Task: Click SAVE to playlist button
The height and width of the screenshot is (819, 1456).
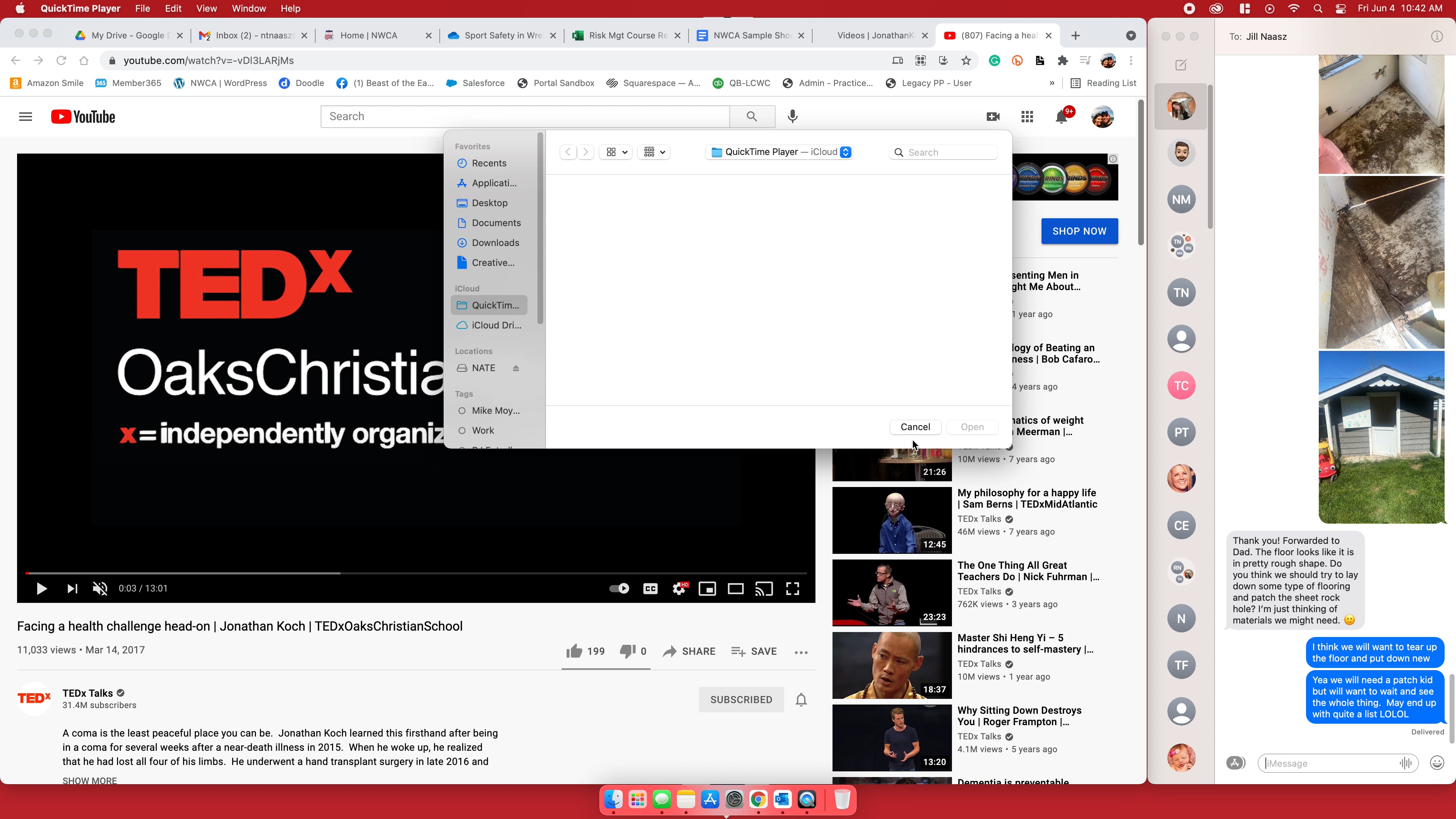Action: (754, 651)
